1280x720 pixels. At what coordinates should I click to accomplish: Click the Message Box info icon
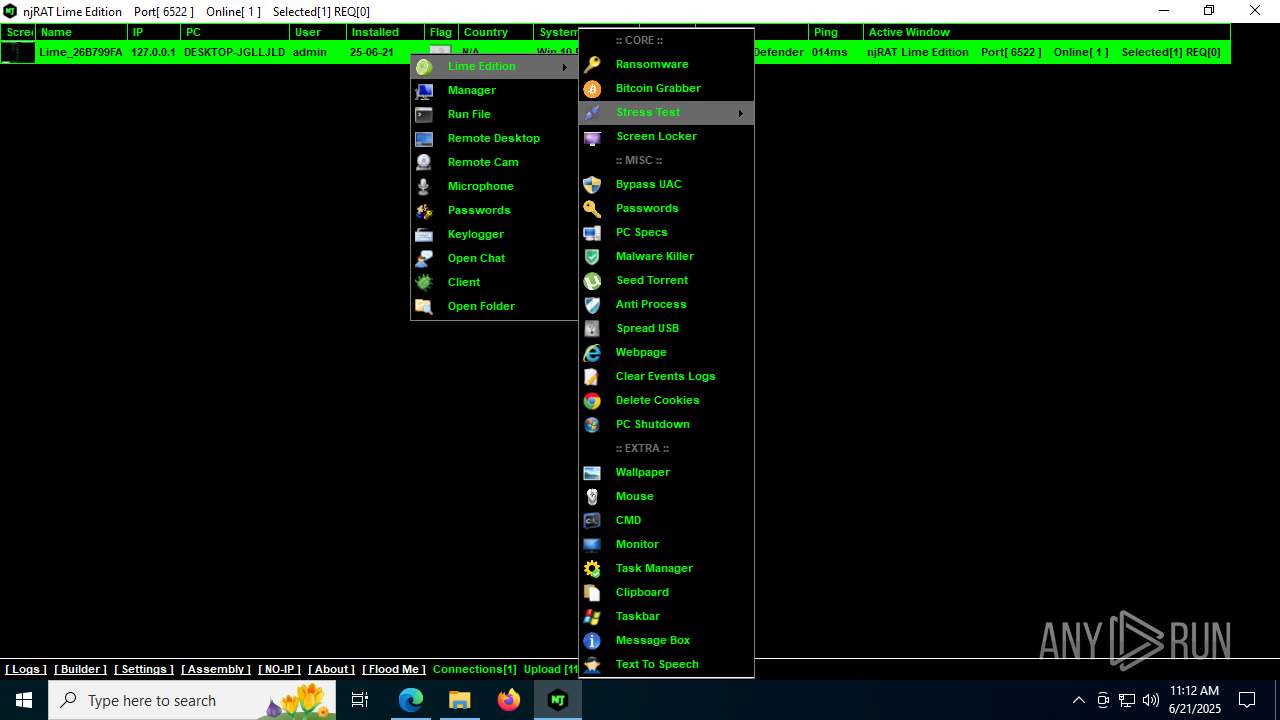(x=592, y=640)
